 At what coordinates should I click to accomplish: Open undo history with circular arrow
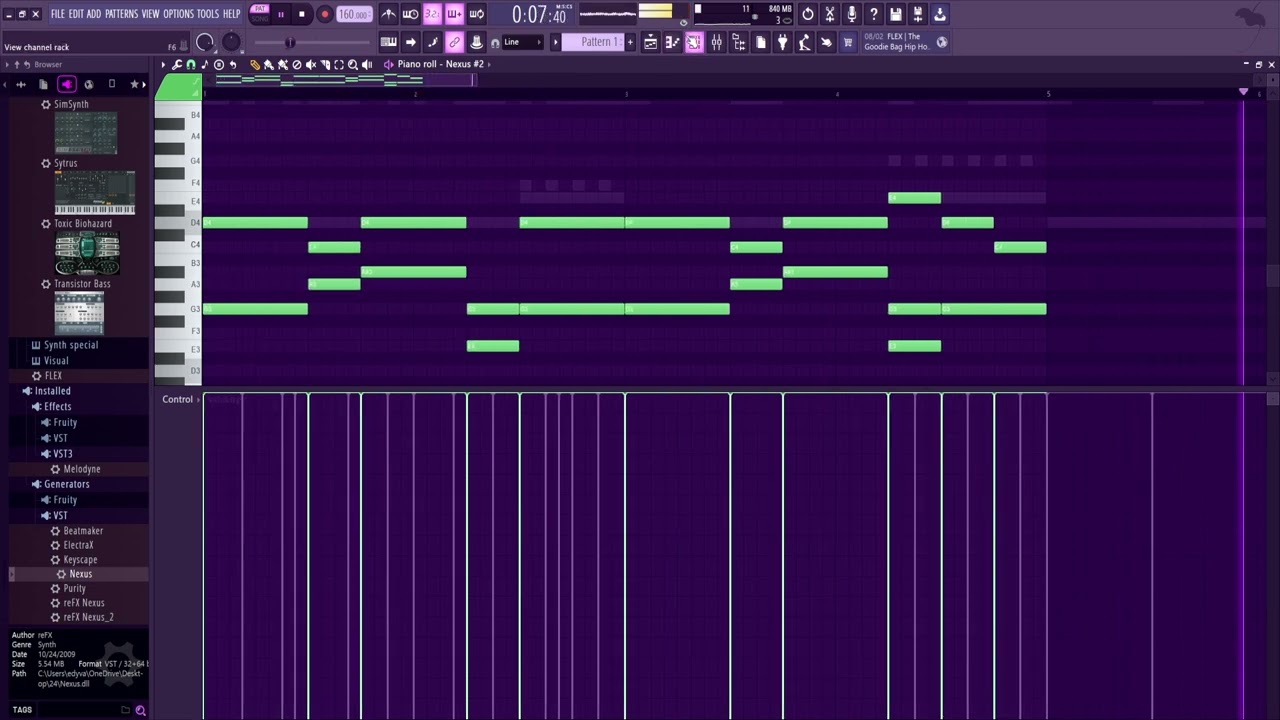pos(808,14)
